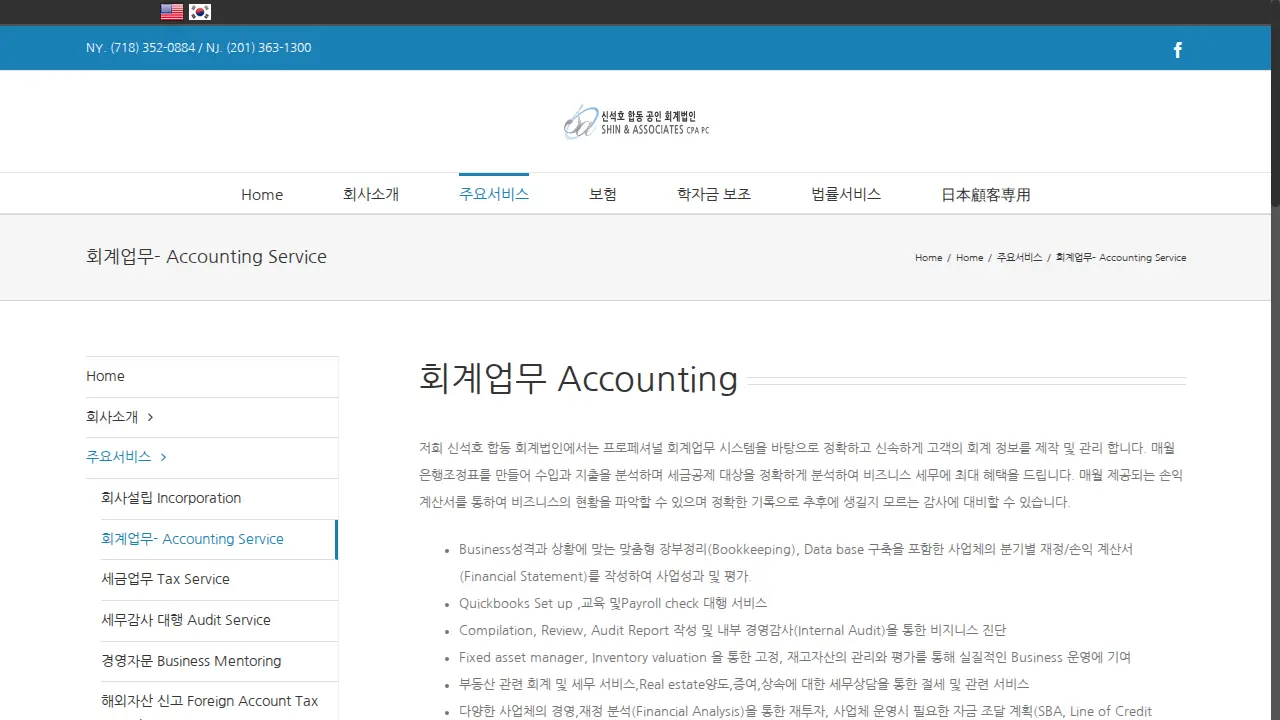
Task: Switch language with the US flag icon
Action: point(172,12)
